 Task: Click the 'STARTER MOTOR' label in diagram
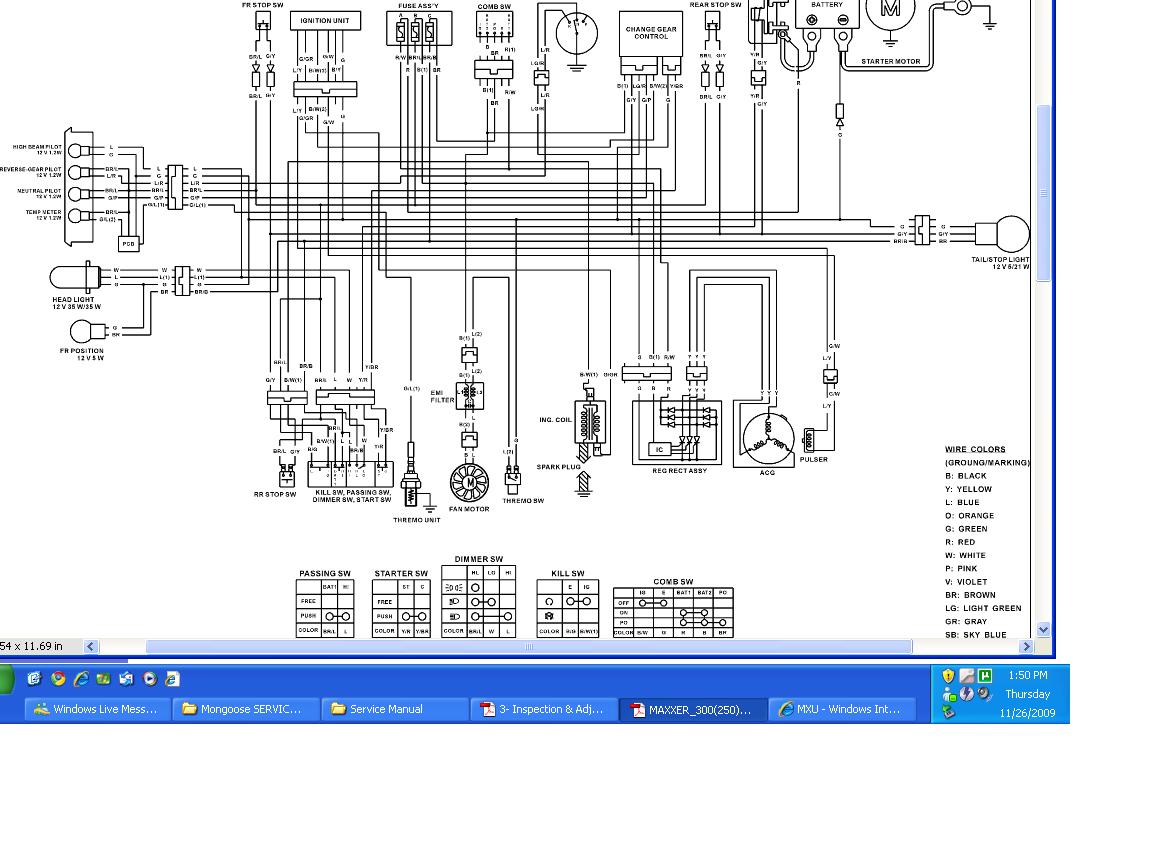click(x=890, y=62)
